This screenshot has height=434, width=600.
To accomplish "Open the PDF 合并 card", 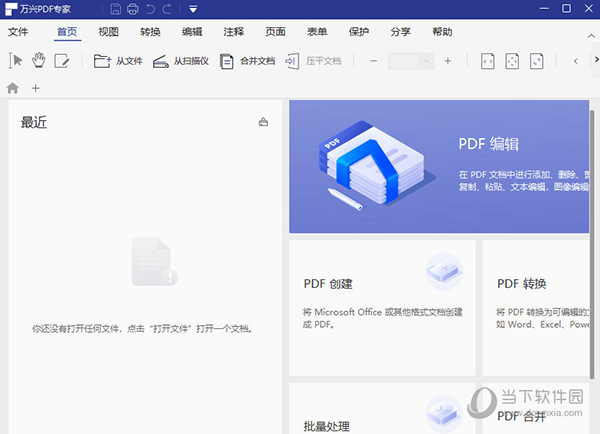I will pyautogui.click(x=536, y=408).
